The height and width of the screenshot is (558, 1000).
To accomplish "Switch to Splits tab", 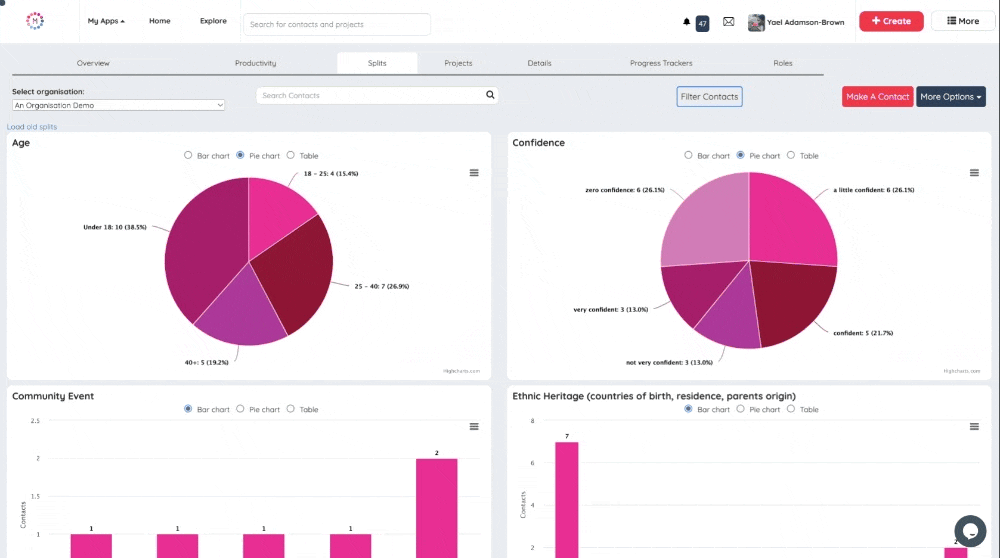I will 377,63.
